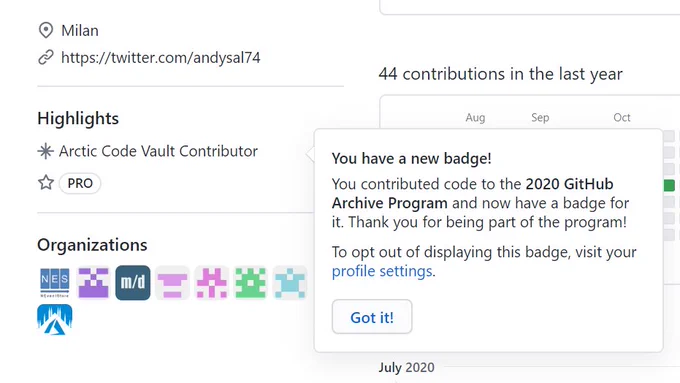This screenshot has width=680, height=383.
Task: Click the location pin icon beside Milan
Action: pyautogui.click(x=46, y=30)
